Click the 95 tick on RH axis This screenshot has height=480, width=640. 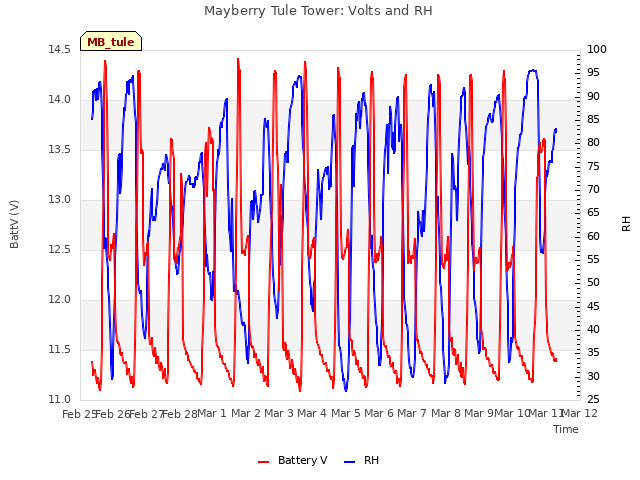(593, 73)
